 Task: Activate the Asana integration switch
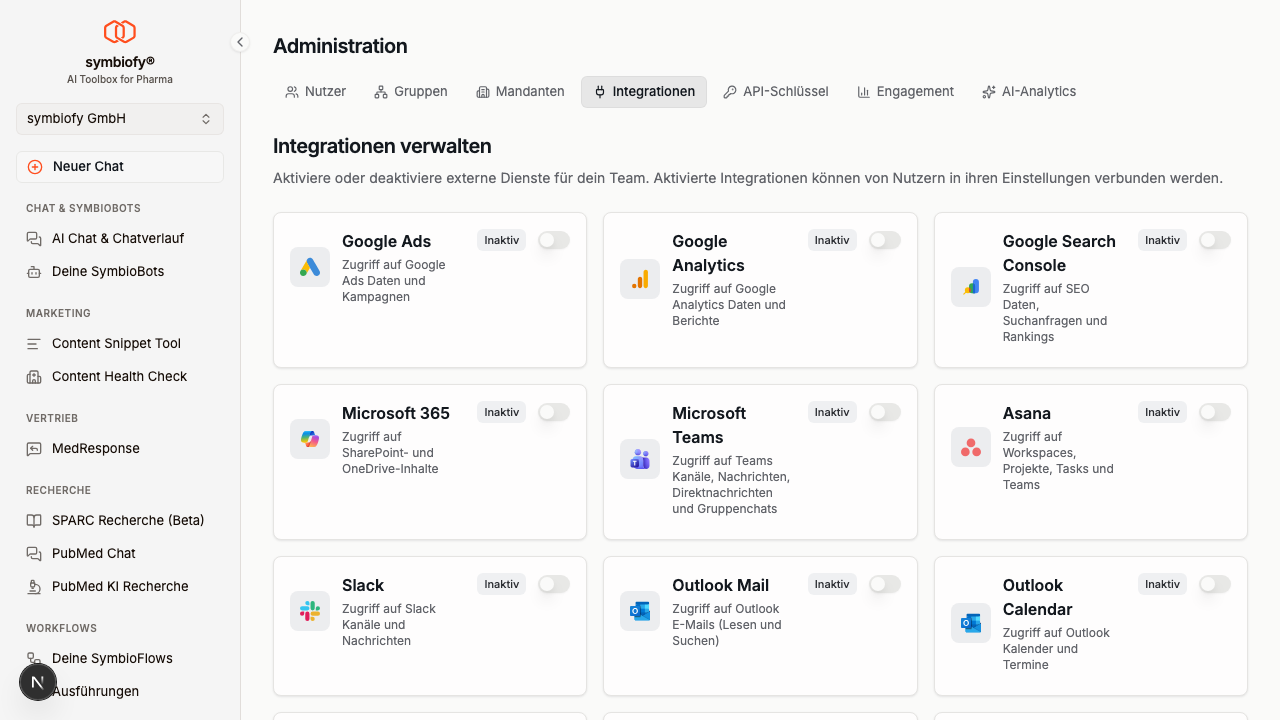(x=1214, y=412)
